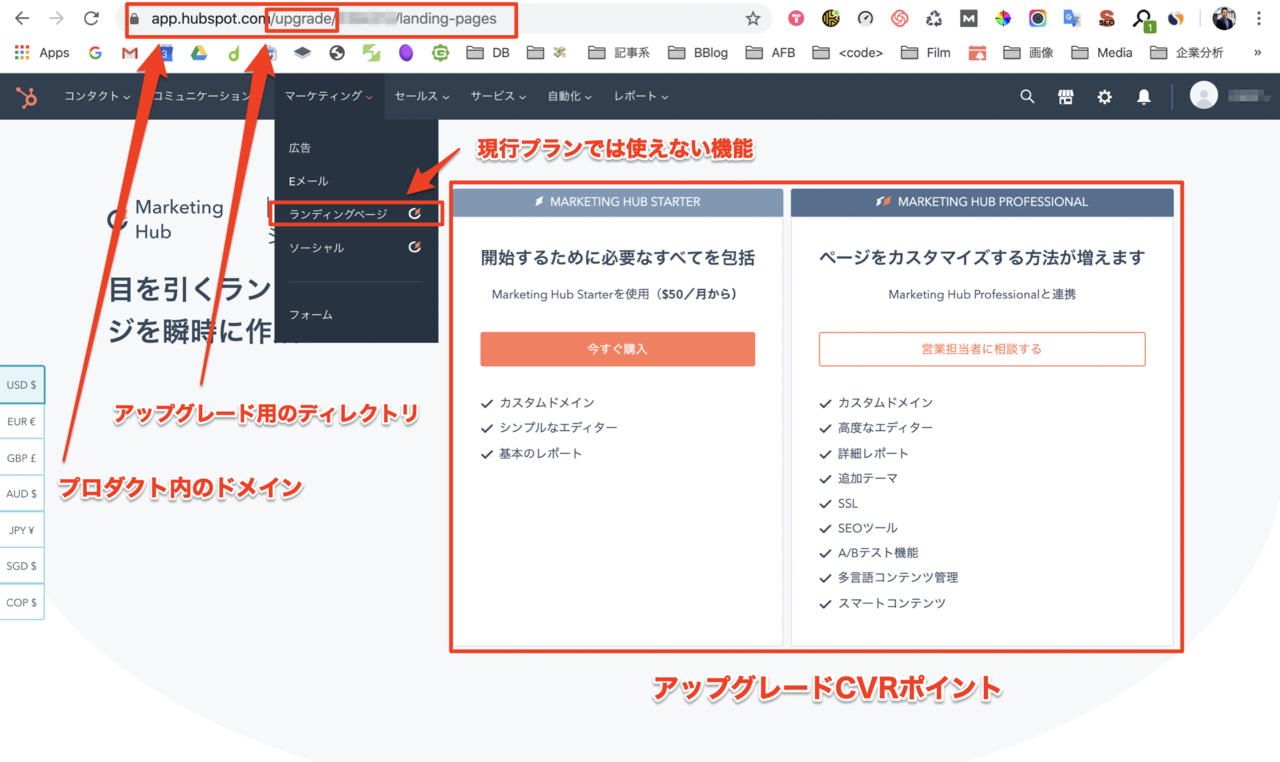The image size is (1280, 762).
Task: Expand the コンタクト navigation menu
Action: [x=97, y=97]
